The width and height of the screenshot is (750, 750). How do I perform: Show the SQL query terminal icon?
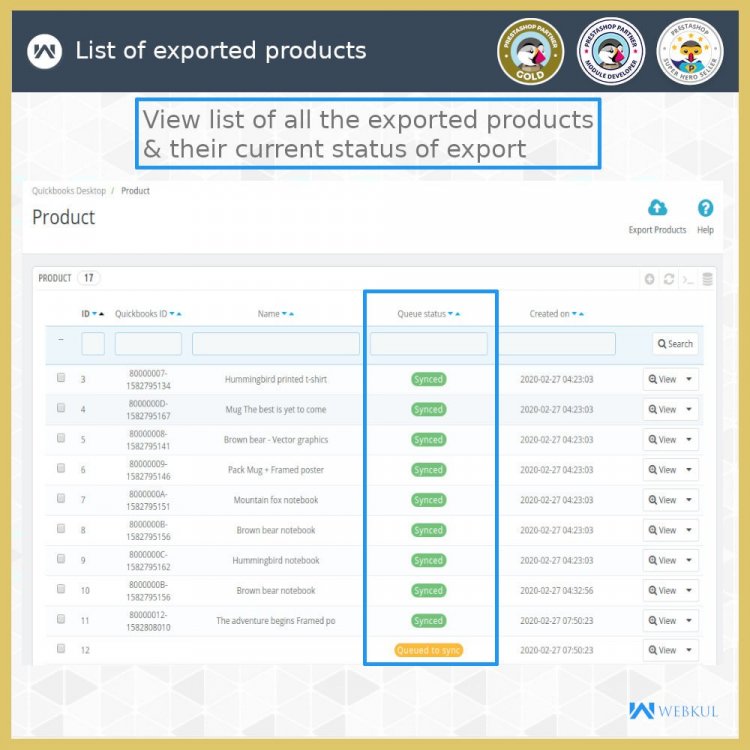688,279
